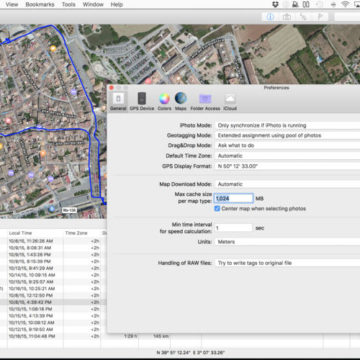Open the Geotagging Mode dropdown
The width and height of the screenshot is (360, 360).
pyautogui.click(x=287, y=135)
